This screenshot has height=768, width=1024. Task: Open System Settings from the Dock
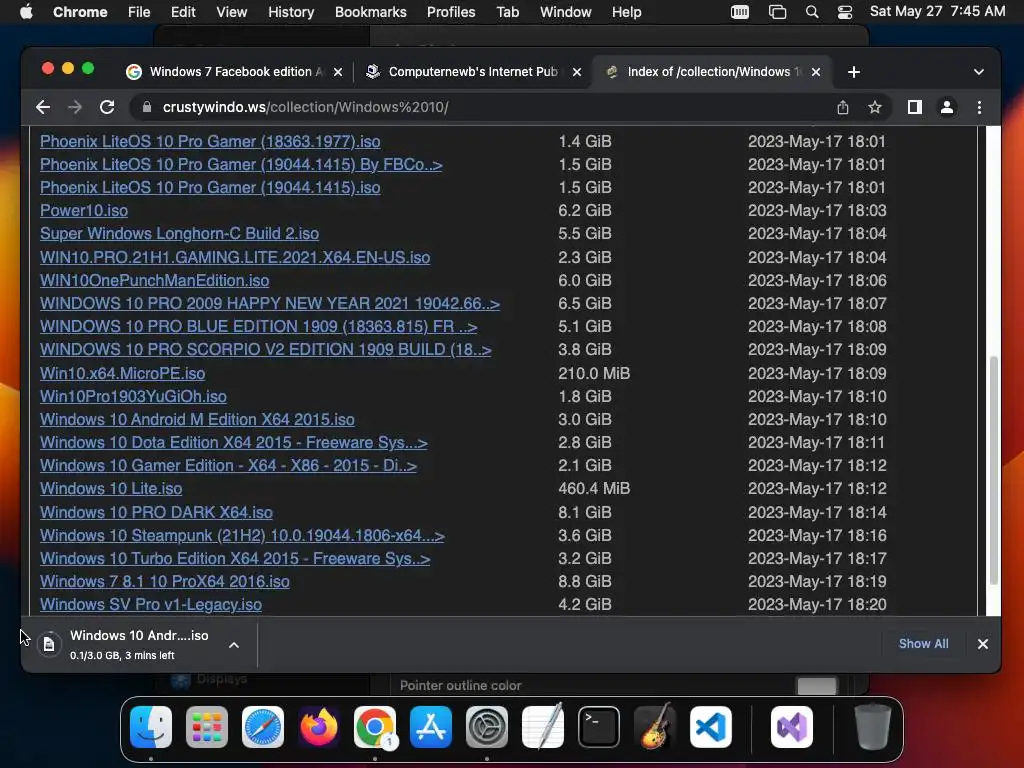tap(487, 727)
